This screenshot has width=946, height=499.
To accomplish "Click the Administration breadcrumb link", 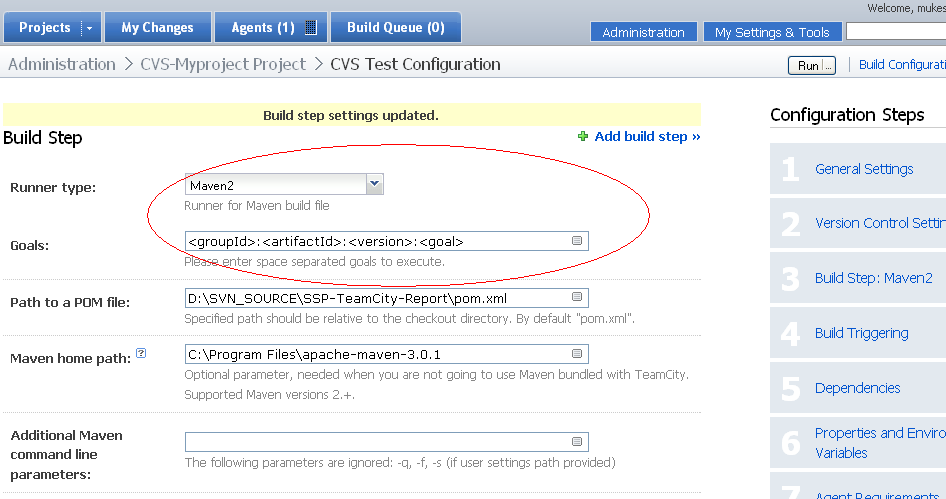I will pos(62,64).
